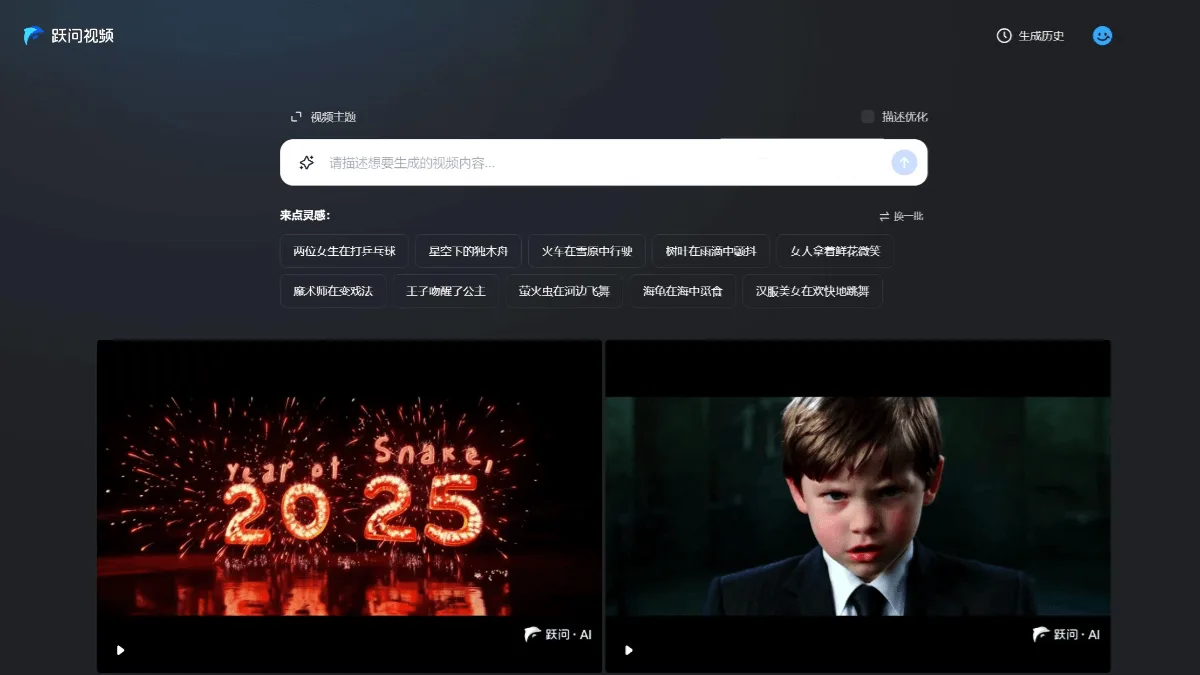Select suggestion 星空下的独木舟
Screen dimensions: 1200x675
tap(468, 251)
